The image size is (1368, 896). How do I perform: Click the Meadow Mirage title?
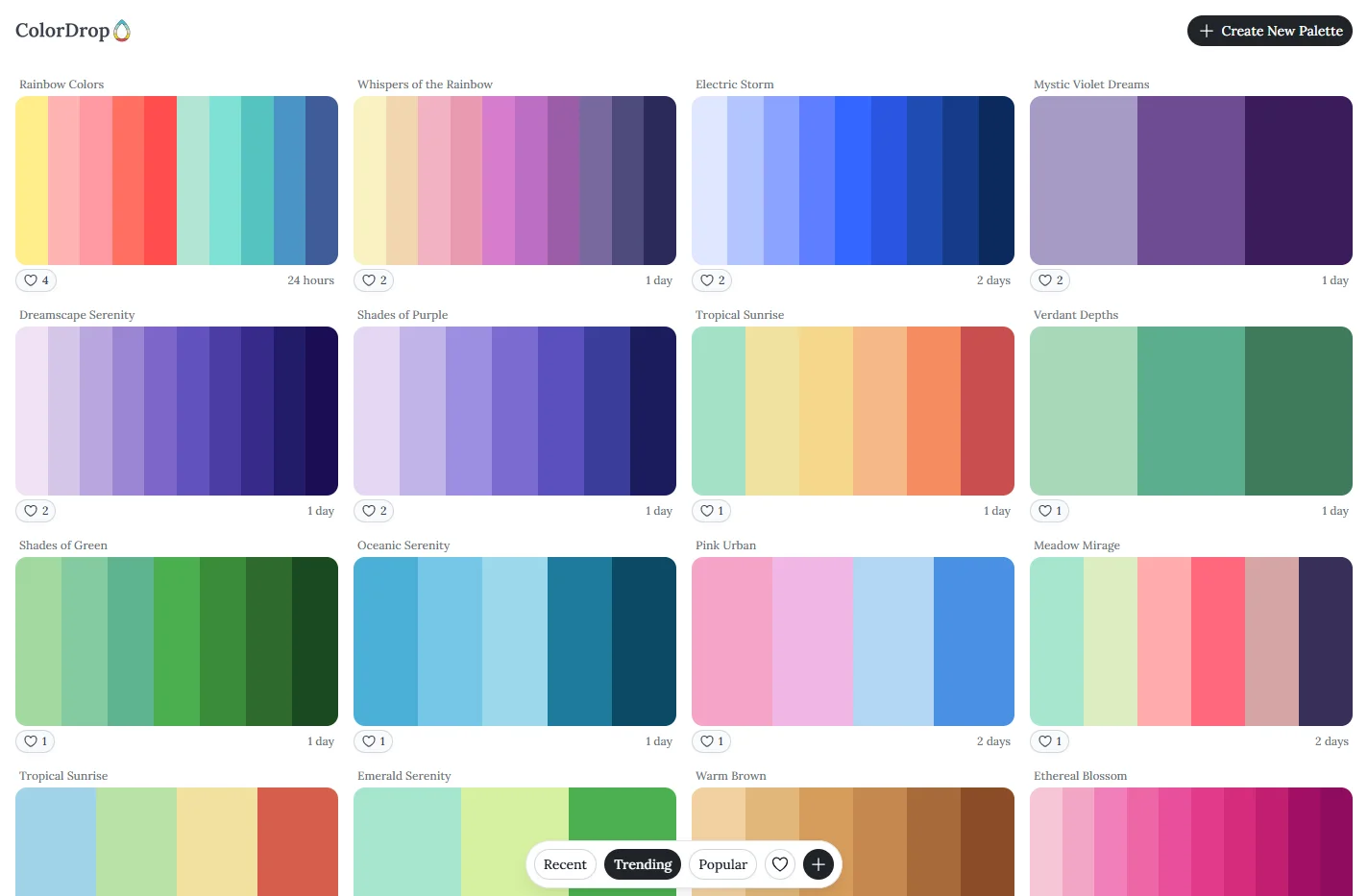pos(1077,545)
